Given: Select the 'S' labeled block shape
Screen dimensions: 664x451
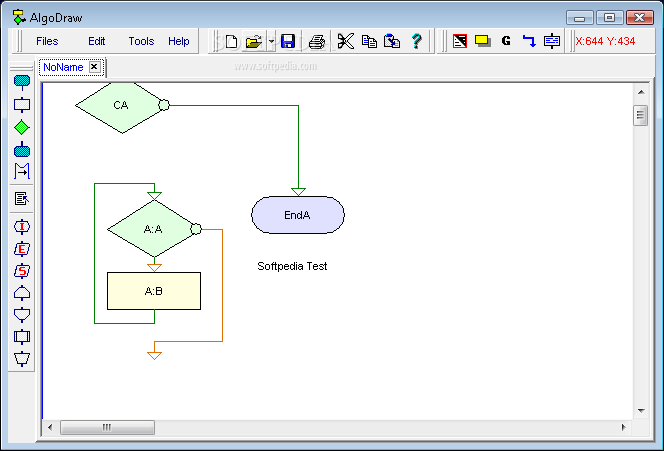Looking at the screenshot, I should pos(22,271).
